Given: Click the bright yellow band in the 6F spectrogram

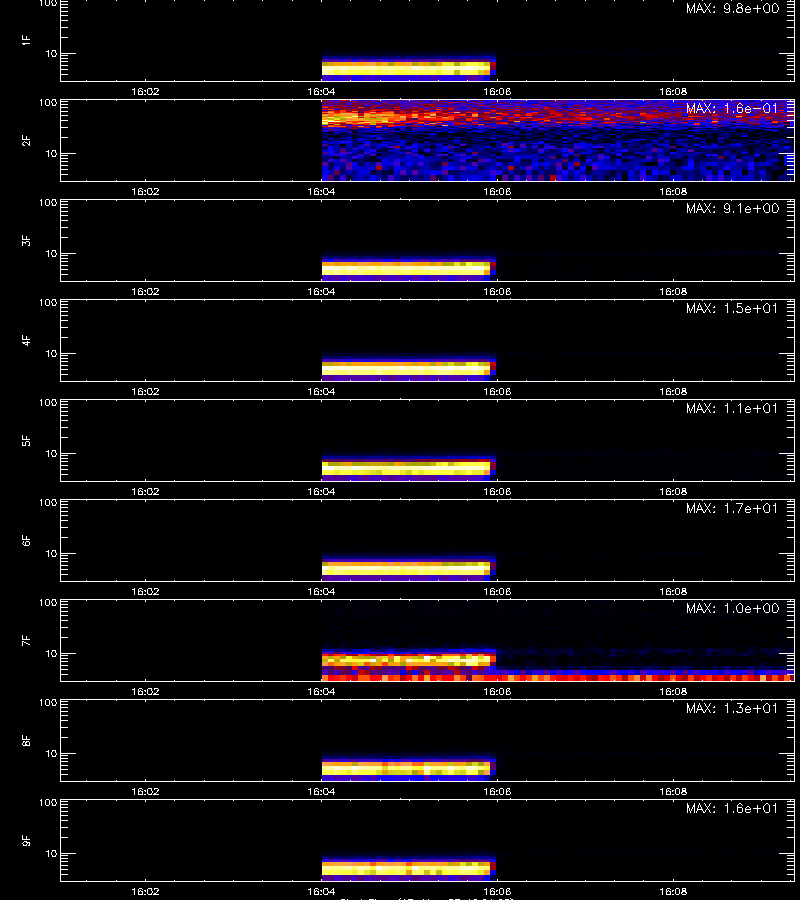Looking at the screenshot, I should point(406,568).
